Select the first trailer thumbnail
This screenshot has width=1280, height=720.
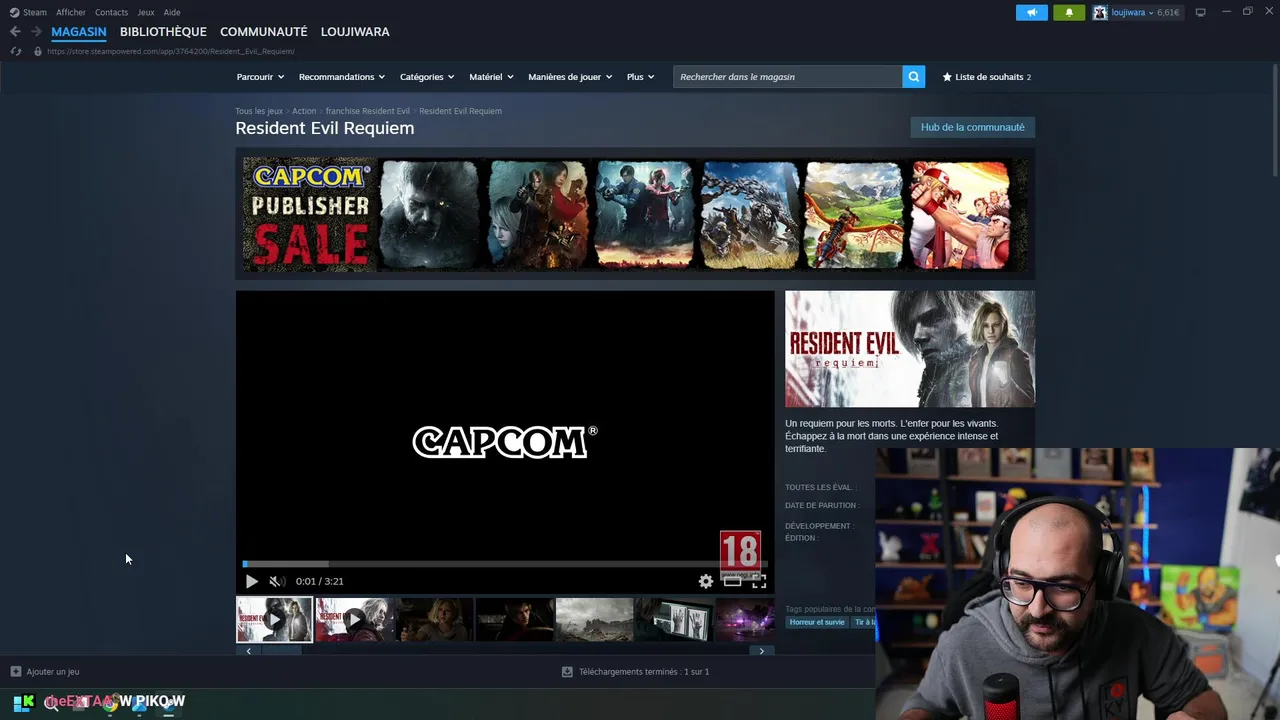tap(274, 620)
